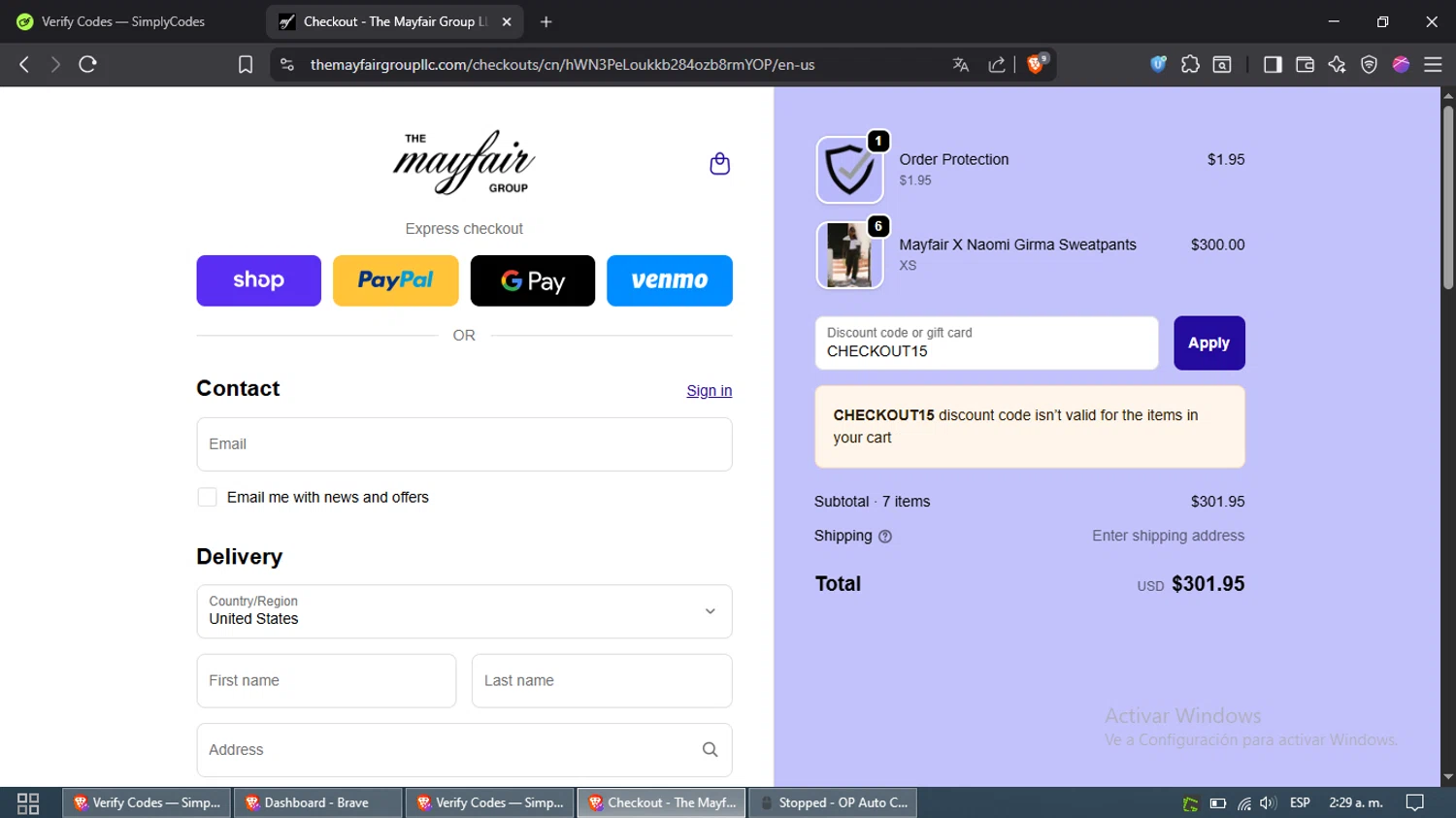This screenshot has height=818, width=1456.
Task: Click The Mayfair Group logo
Action: 464,162
